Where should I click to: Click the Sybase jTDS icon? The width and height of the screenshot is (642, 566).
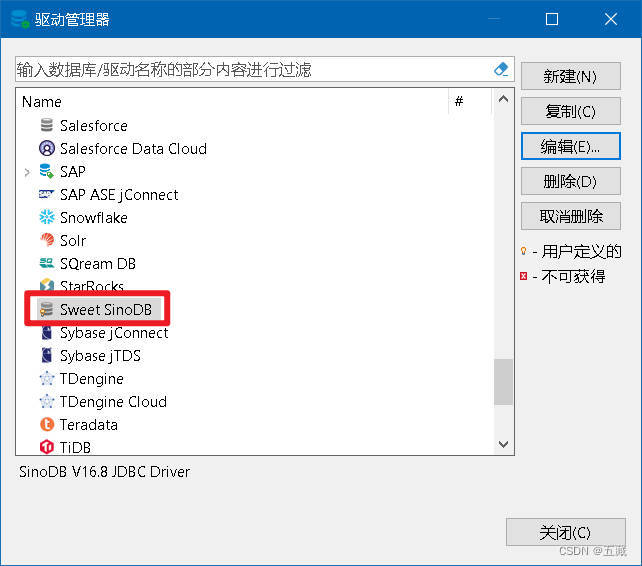pos(47,355)
